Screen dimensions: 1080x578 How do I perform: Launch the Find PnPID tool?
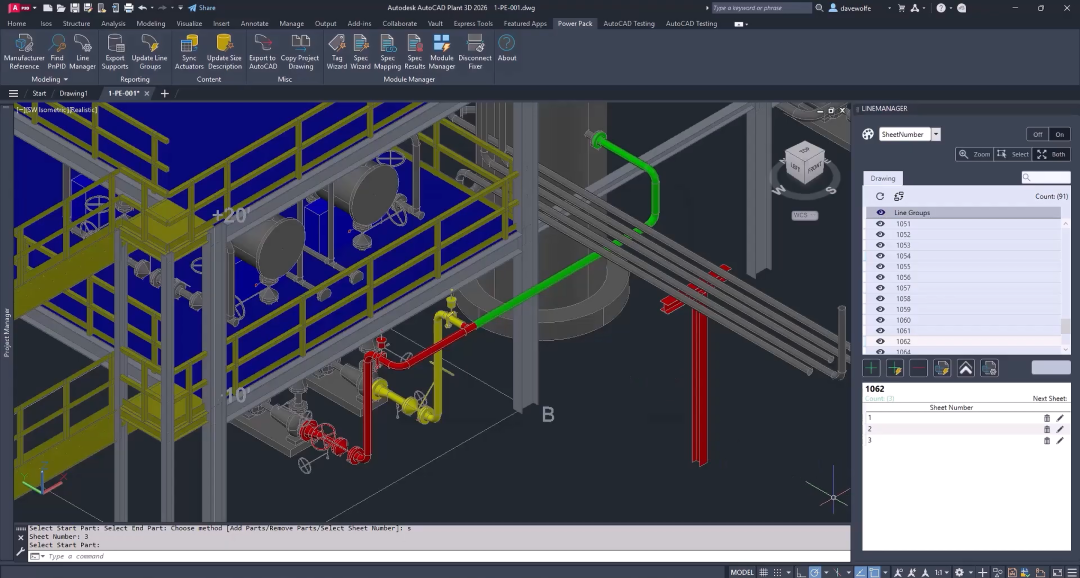click(56, 52)
